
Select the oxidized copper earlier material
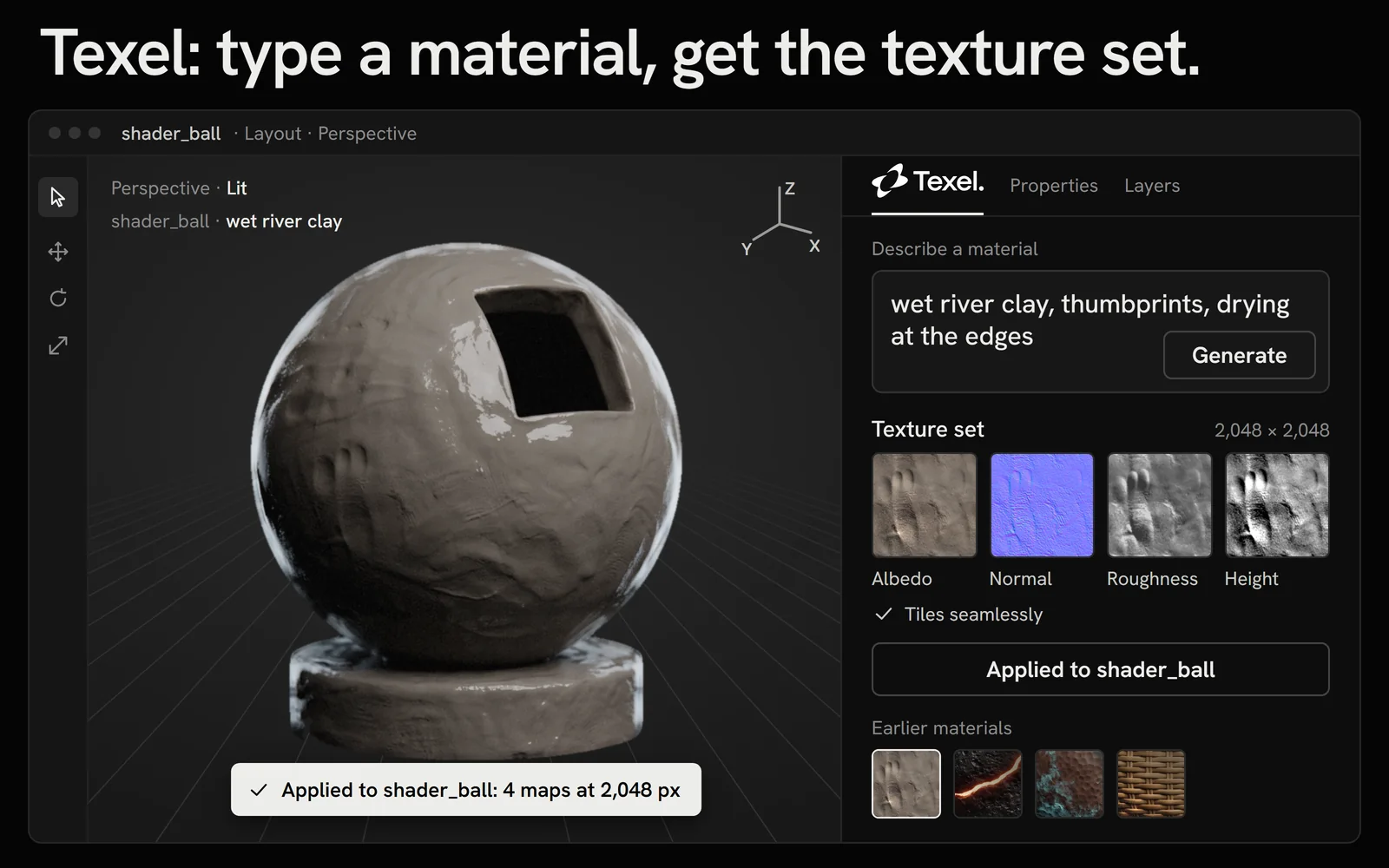1070,784
